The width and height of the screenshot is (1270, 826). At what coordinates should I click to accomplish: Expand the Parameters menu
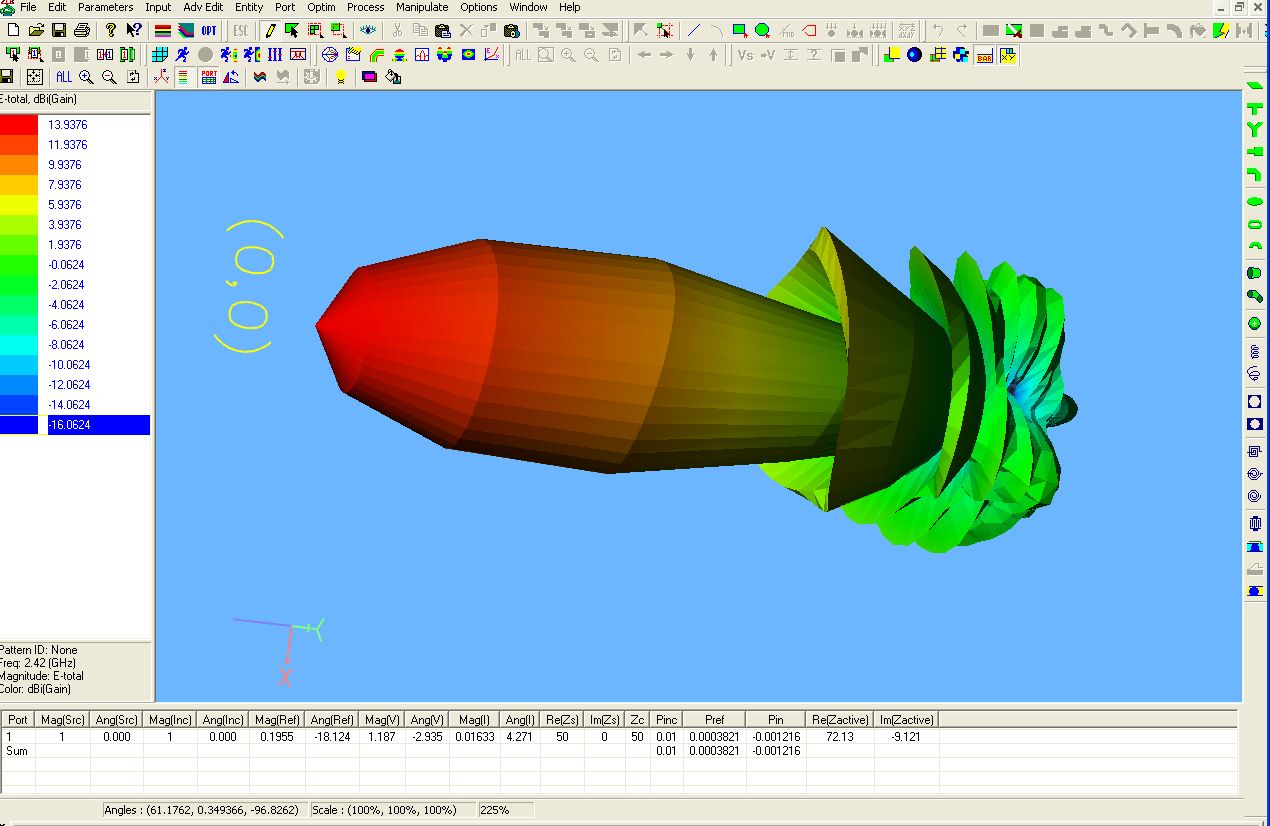[x=105, y=7]
